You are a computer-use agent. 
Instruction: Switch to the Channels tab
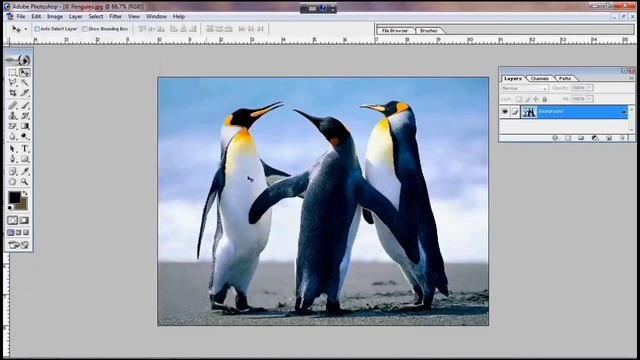click(x=540, y=78)
